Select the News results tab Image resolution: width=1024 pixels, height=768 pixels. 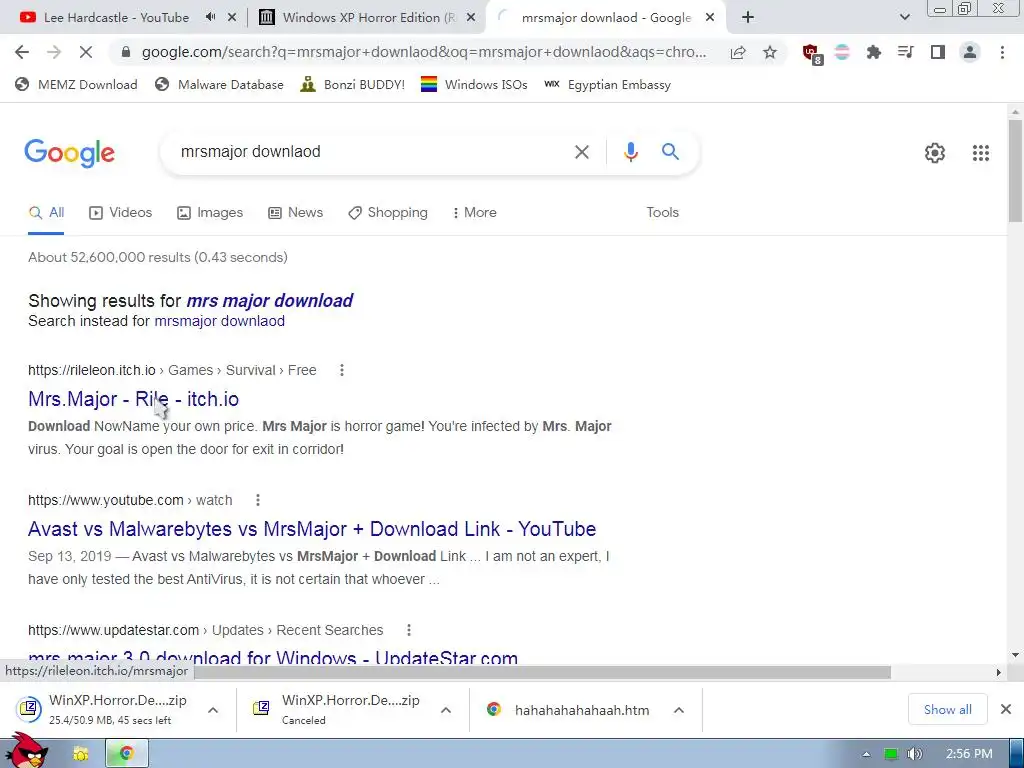pos(296,213)
